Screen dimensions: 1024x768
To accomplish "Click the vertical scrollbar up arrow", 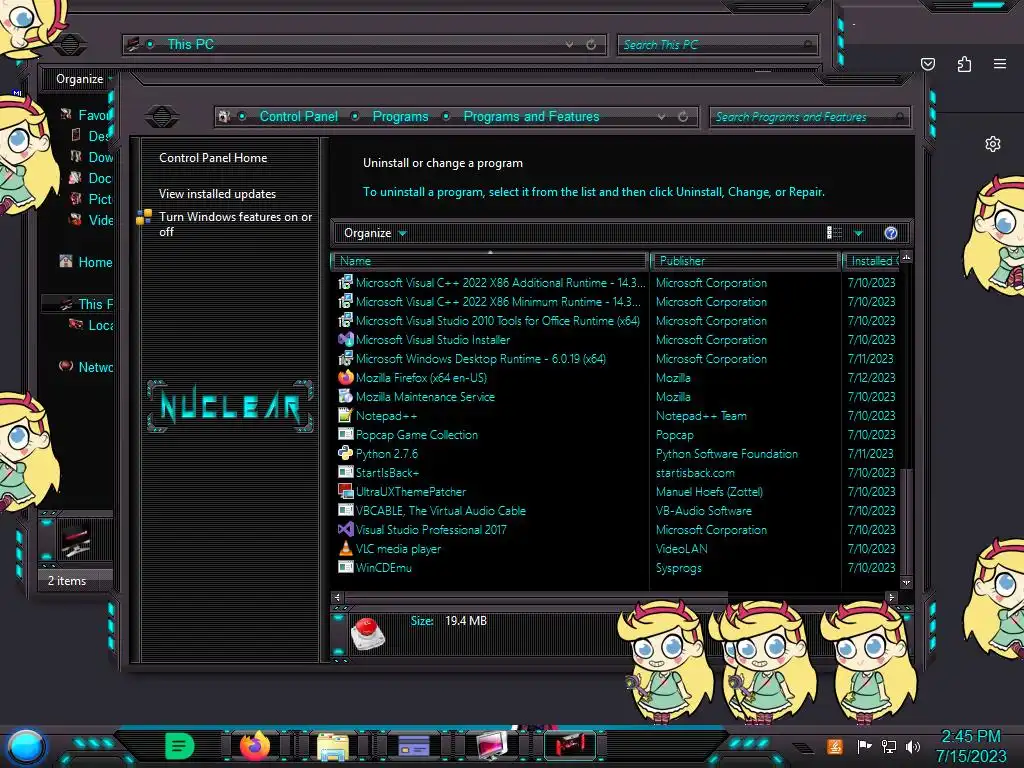I will (x=906, y=258).
